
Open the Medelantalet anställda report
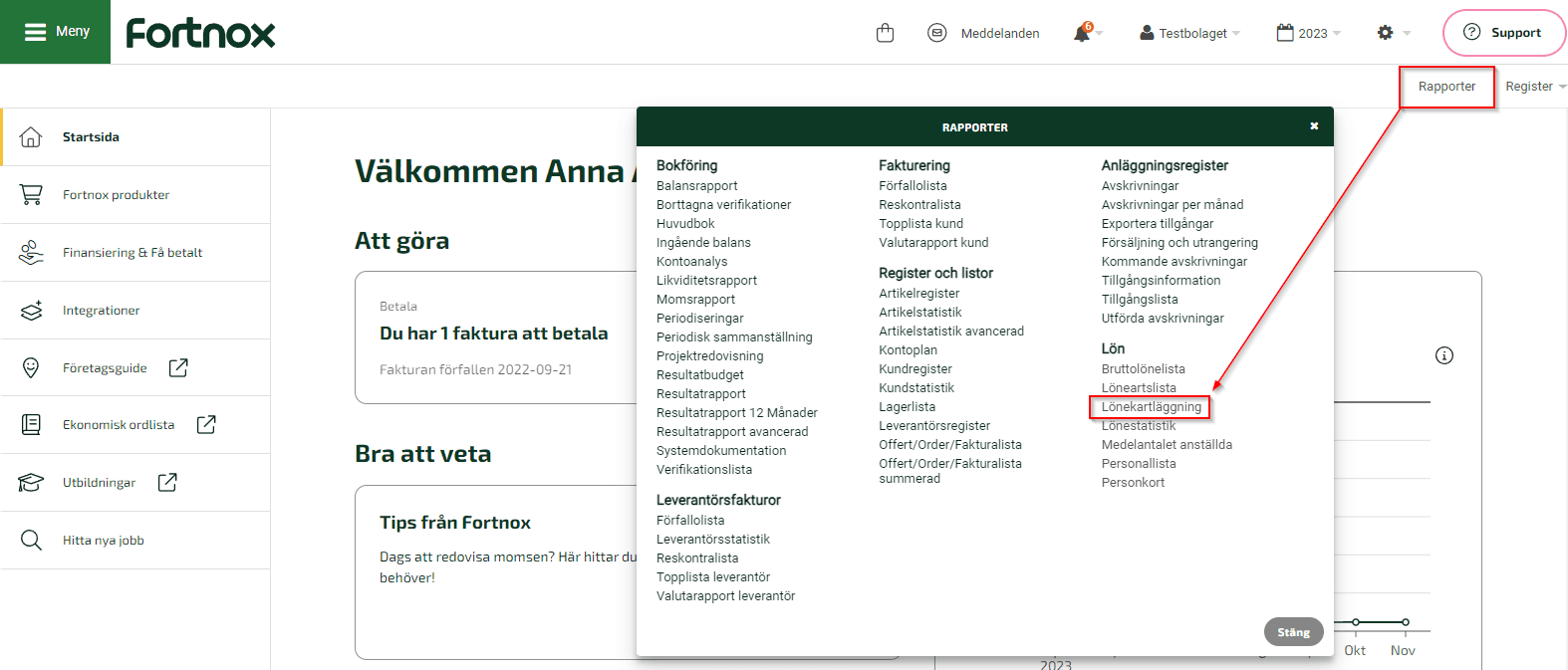click(x=1167, y=444)
